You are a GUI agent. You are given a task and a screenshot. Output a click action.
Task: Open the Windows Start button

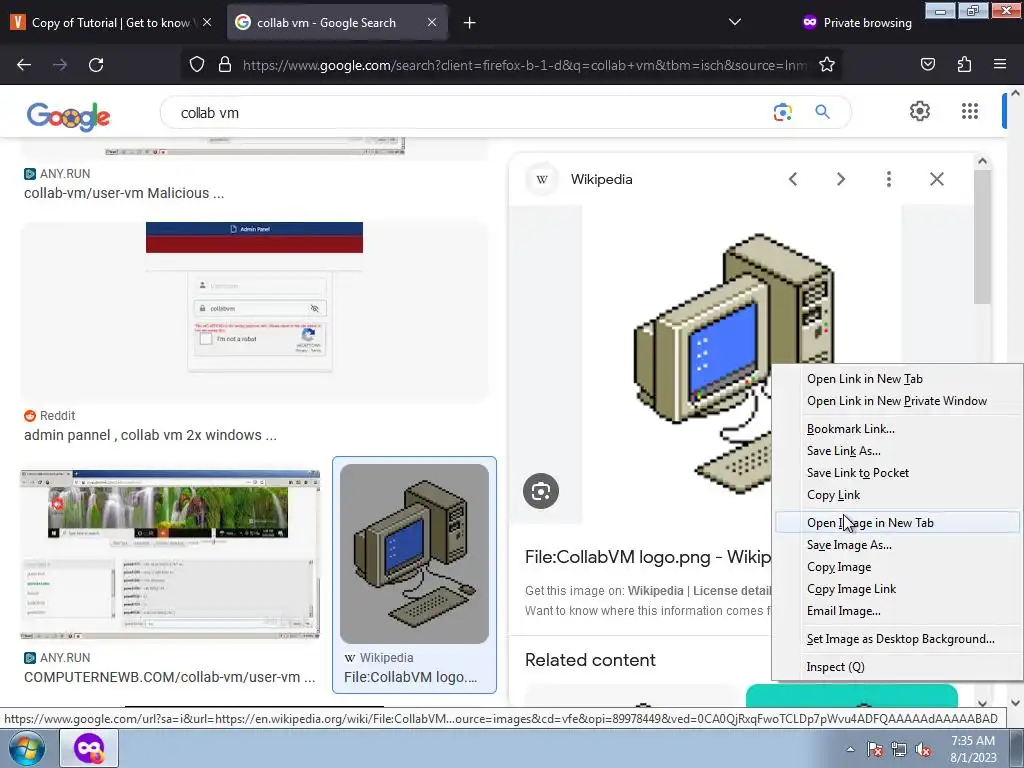[27, 748]
